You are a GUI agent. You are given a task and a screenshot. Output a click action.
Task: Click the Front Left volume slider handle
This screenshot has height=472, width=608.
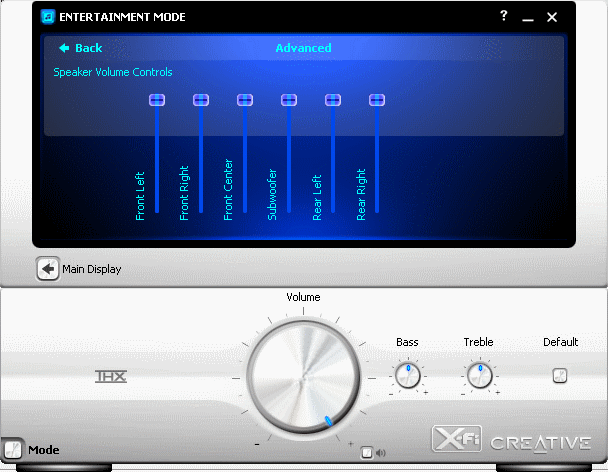[x=157, y=100]
